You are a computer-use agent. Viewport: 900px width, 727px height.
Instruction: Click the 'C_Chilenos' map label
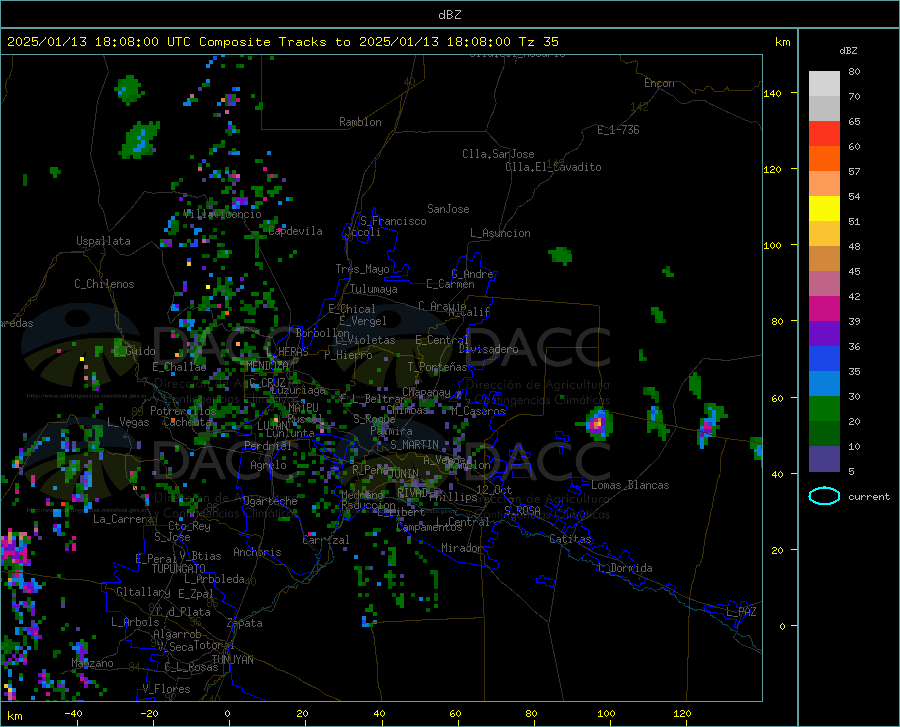pyautogui.click(x=104, y=284)
